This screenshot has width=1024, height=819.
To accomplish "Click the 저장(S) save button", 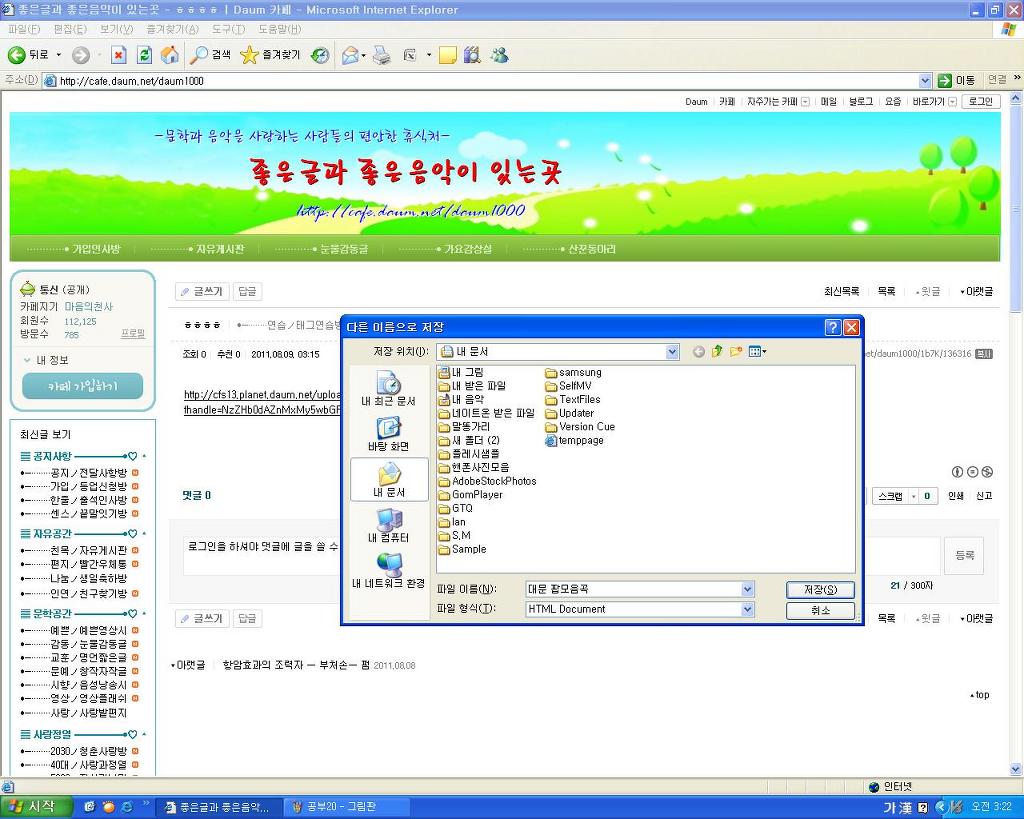I will pyautogui.click(x=819, y=589).
